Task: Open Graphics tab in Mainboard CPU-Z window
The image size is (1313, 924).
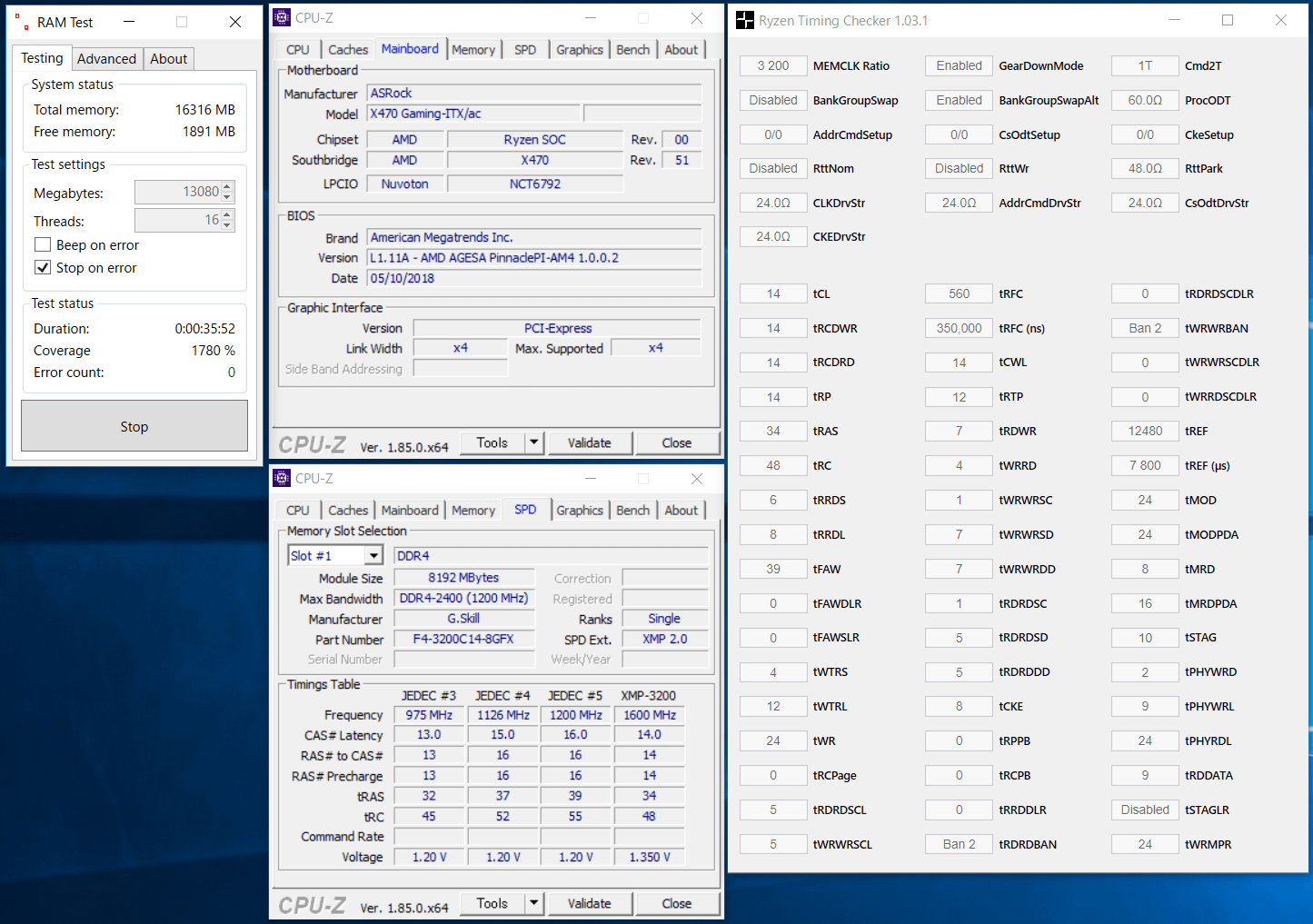Action: [x=580, y=50]
